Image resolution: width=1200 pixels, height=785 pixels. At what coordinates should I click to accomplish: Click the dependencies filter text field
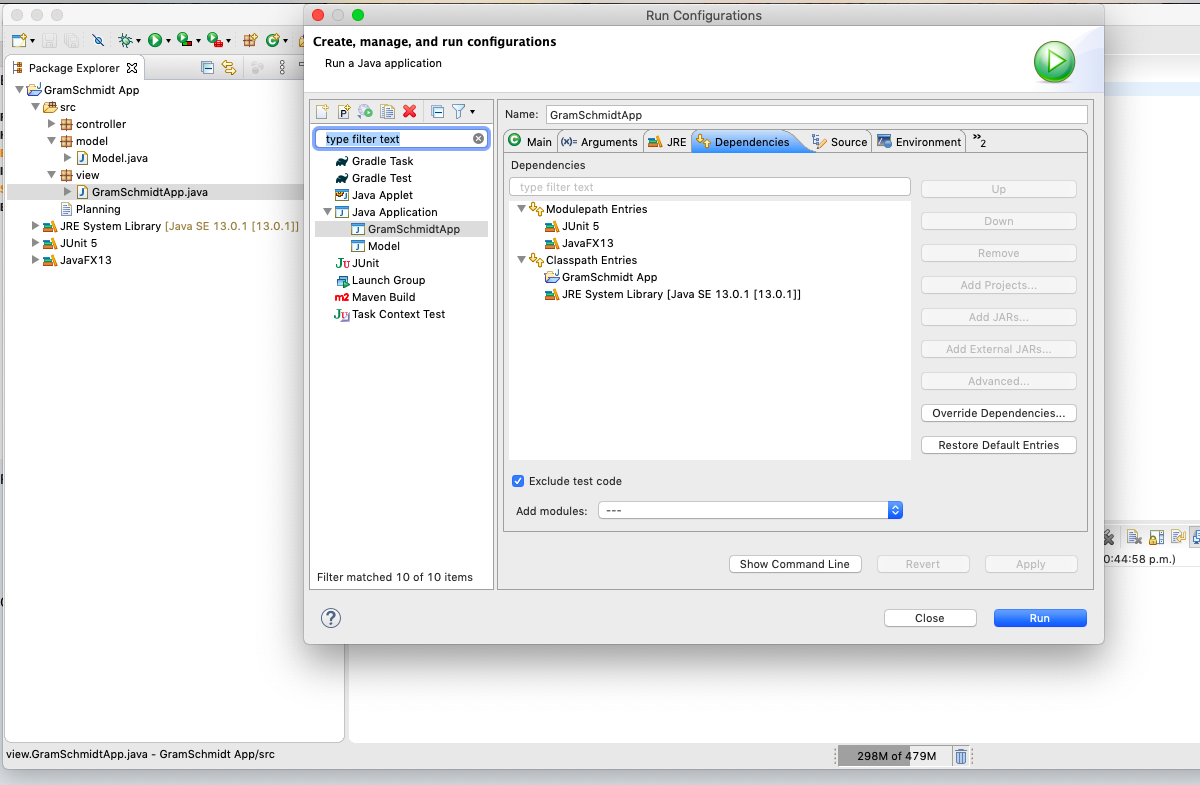(709, 187)
